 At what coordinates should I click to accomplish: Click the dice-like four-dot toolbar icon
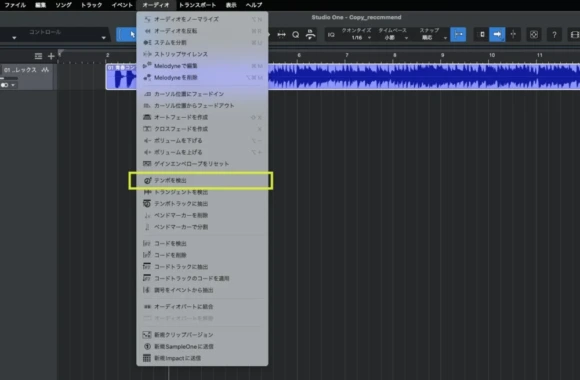534,35
